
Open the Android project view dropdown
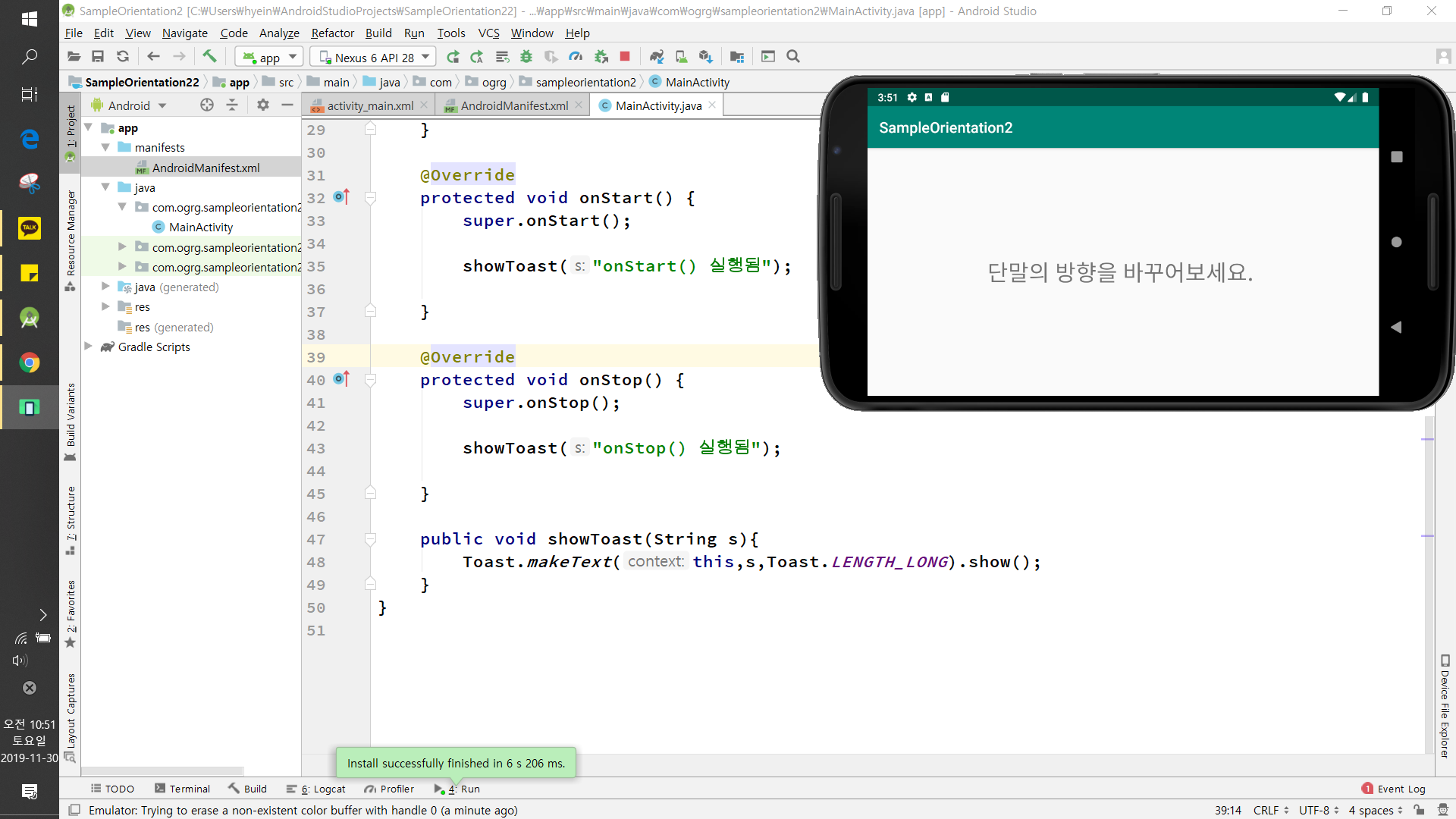pyautogui.click(x=136, y=105)
